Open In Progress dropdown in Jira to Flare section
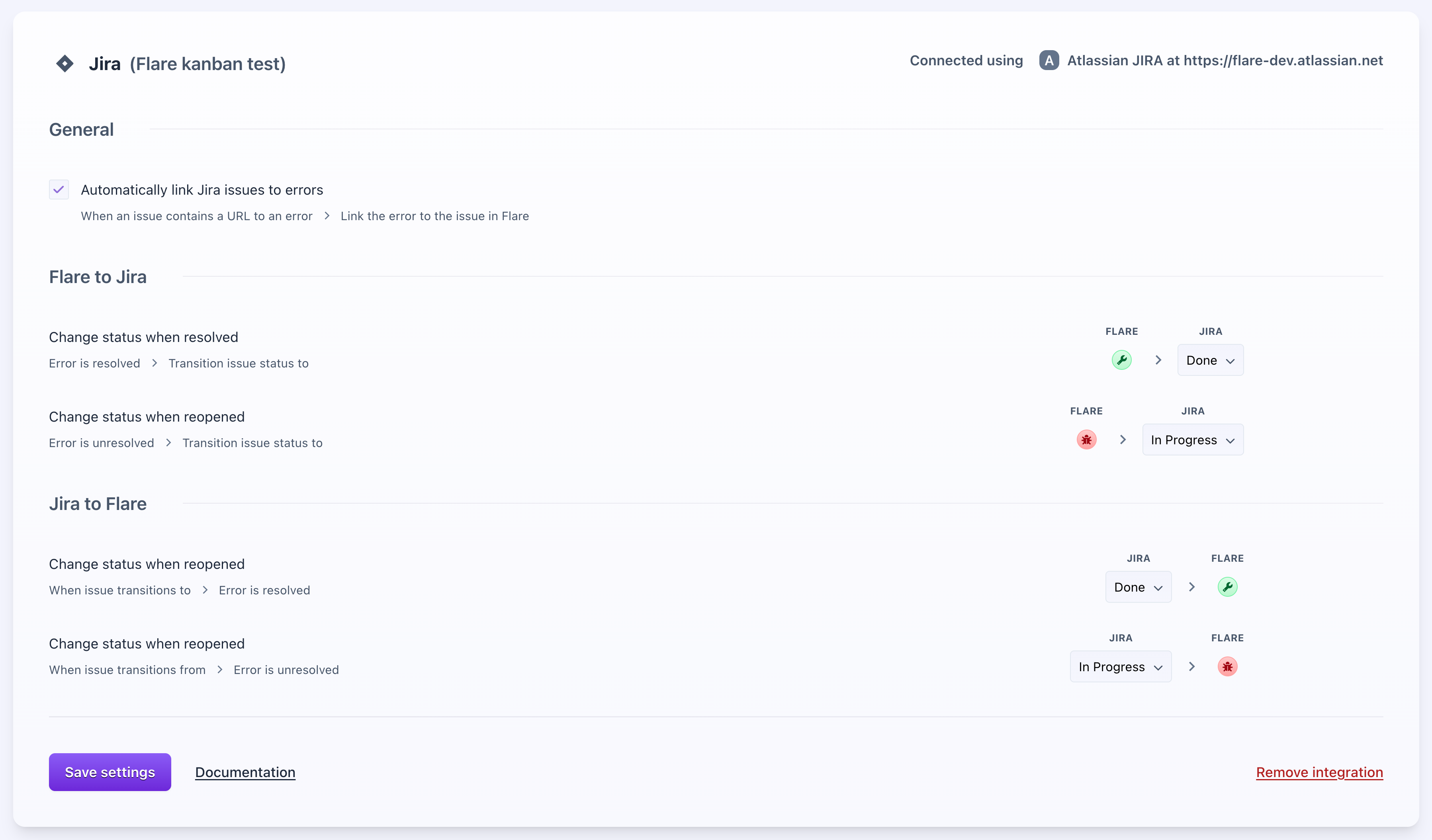The image size is (1432, 840). pyautogui.click(x=1120, y=666)
